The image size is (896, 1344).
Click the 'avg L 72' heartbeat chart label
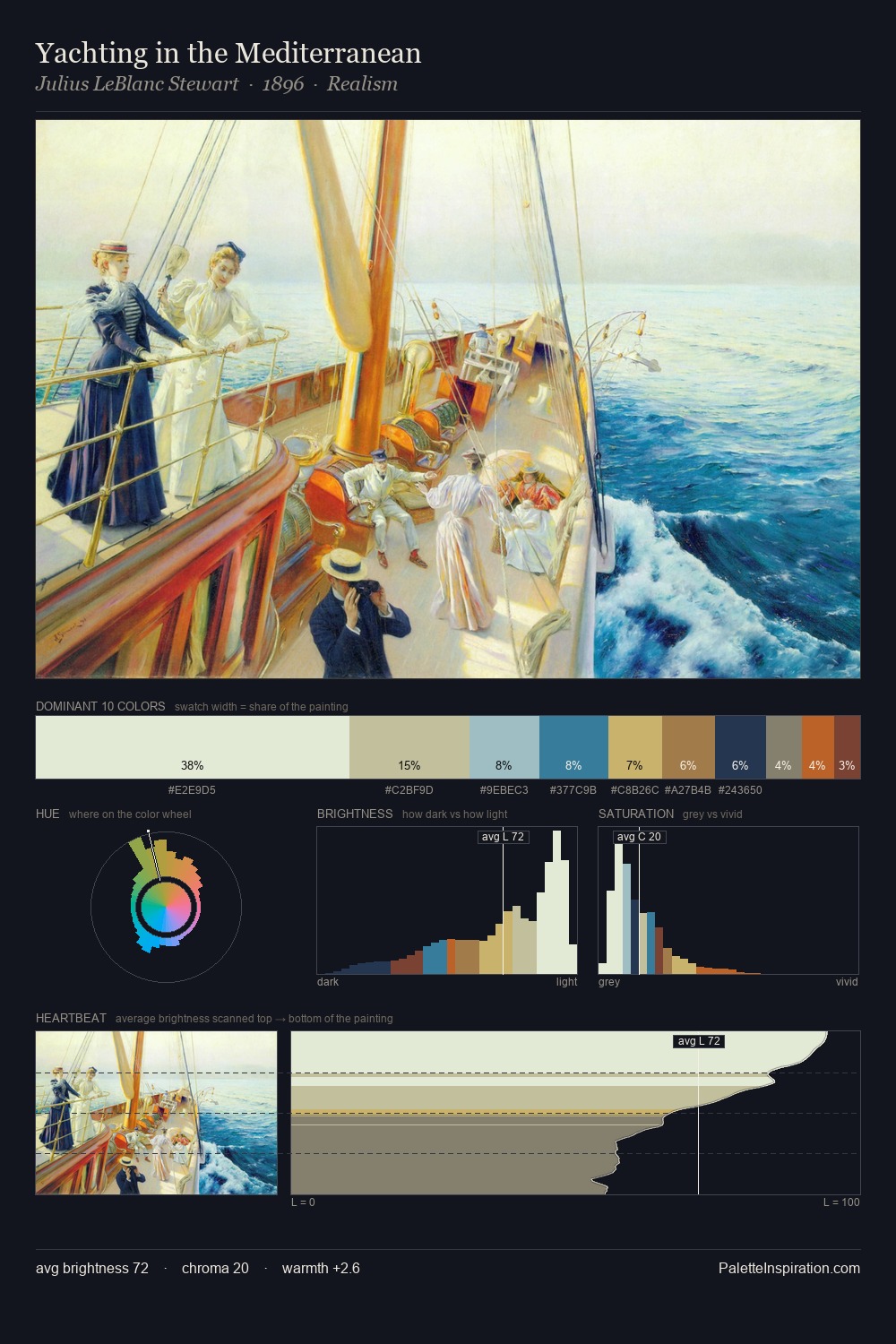(698, 1041)
